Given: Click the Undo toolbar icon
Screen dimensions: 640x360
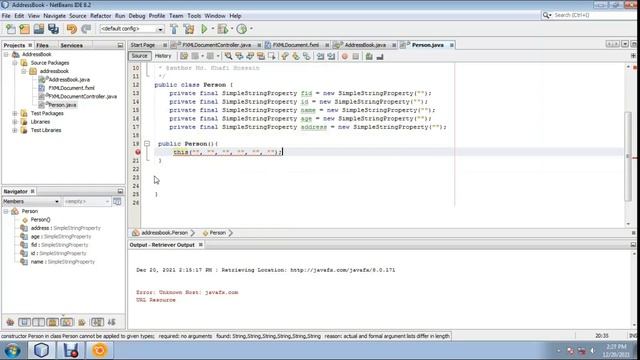Looking at the screenshot, I should coord(72,29).
